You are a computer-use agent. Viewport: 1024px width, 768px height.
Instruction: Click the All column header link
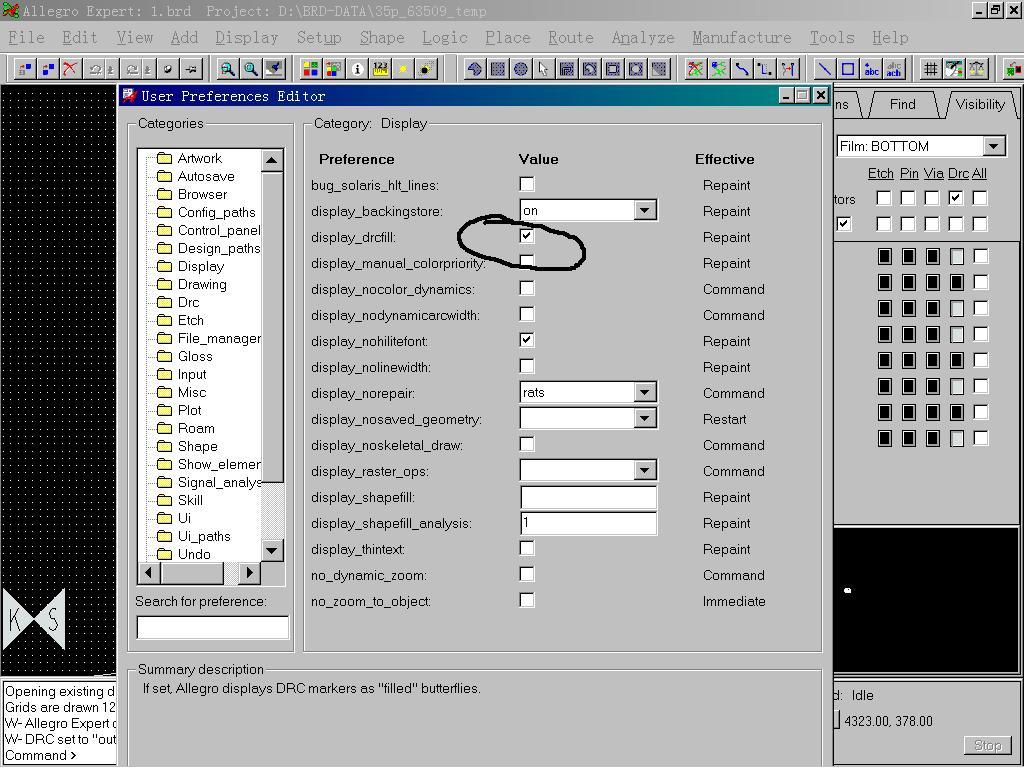(x=979, y=174)
